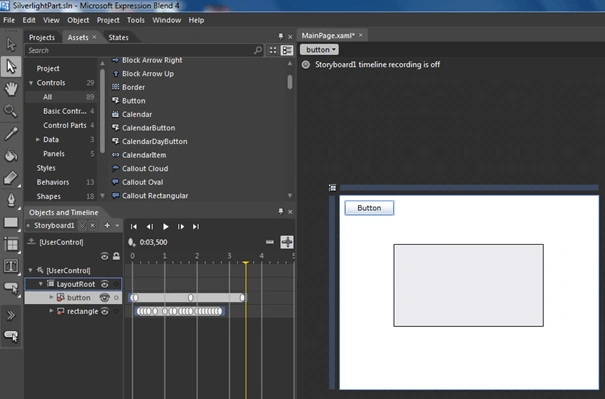Select the Pen tool

11,200
